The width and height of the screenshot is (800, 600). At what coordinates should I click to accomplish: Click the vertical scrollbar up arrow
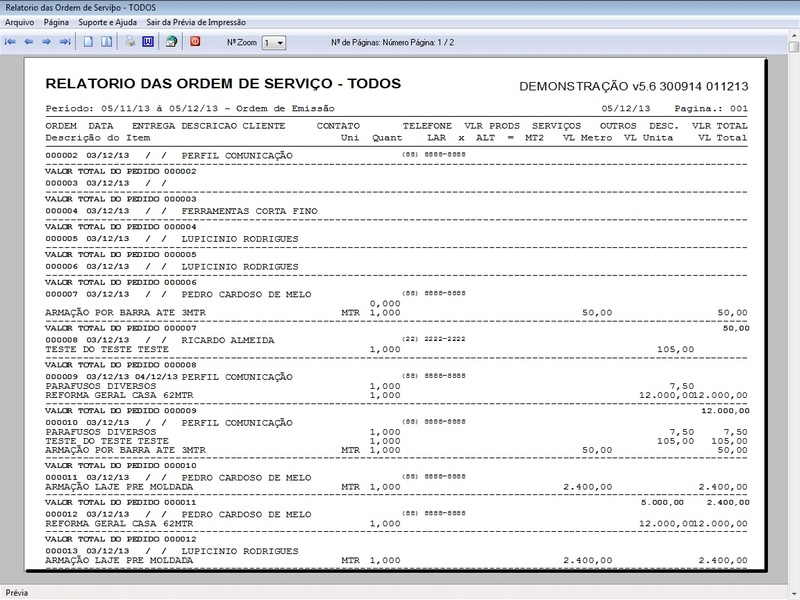(x=793, y=42)
